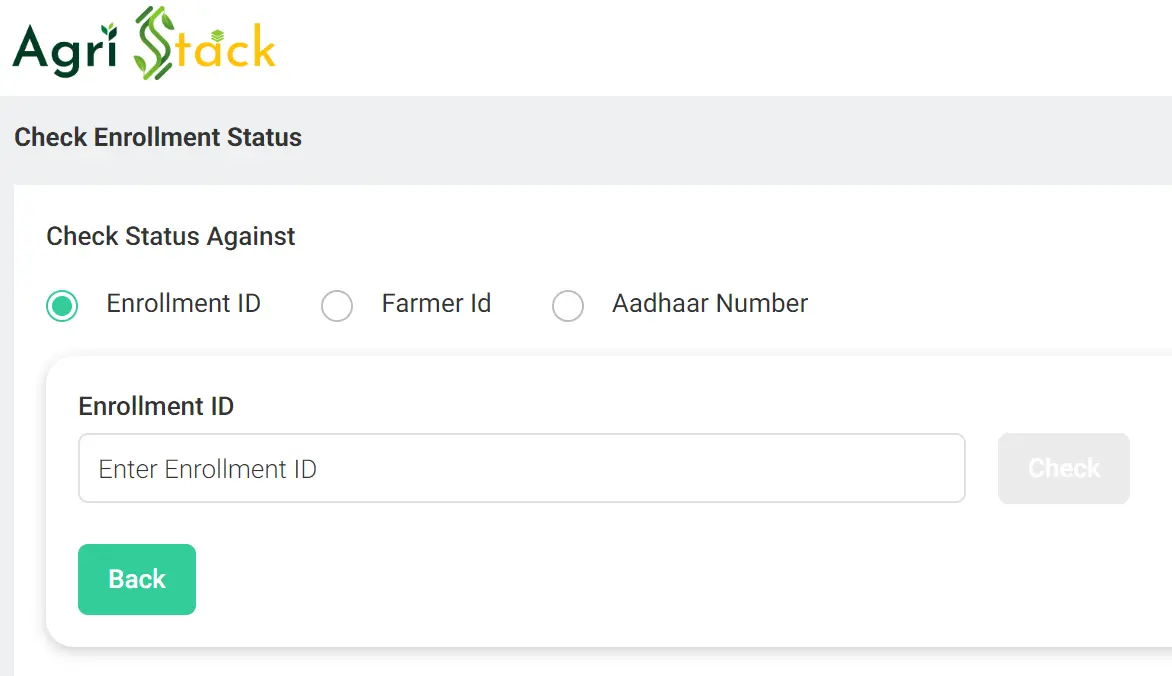Click the Farmer Id label text
This screenshot has width=1172, height=676.
point(436,304)
